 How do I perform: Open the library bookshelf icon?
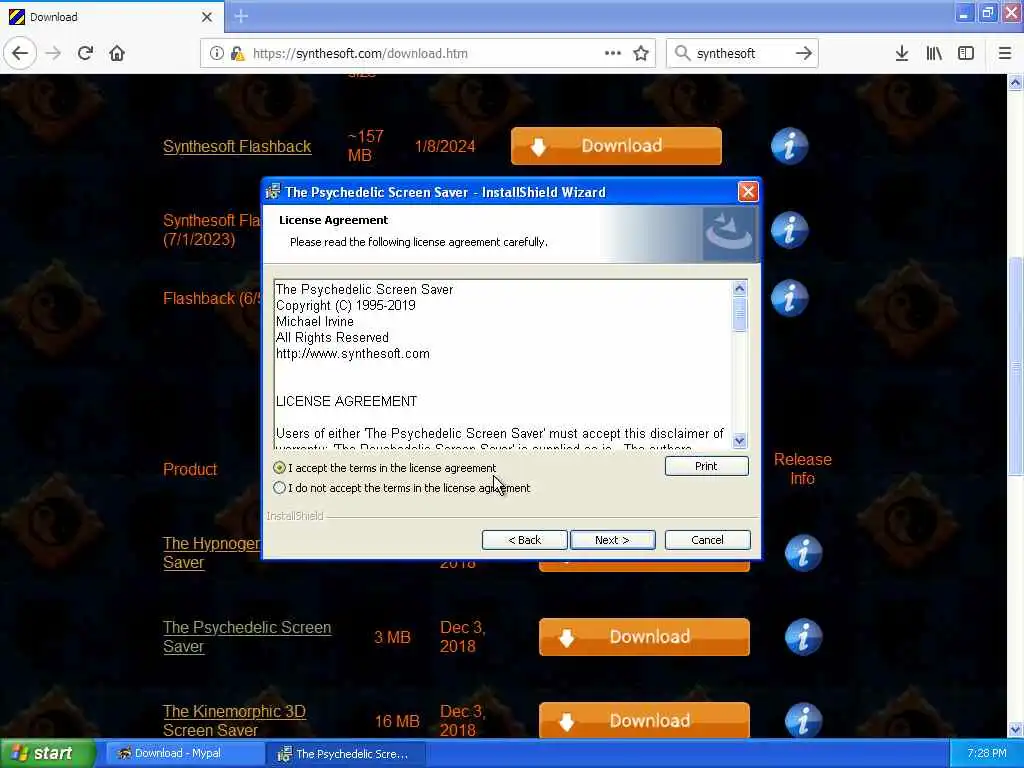pyautogui.click(x=934, y=54)
